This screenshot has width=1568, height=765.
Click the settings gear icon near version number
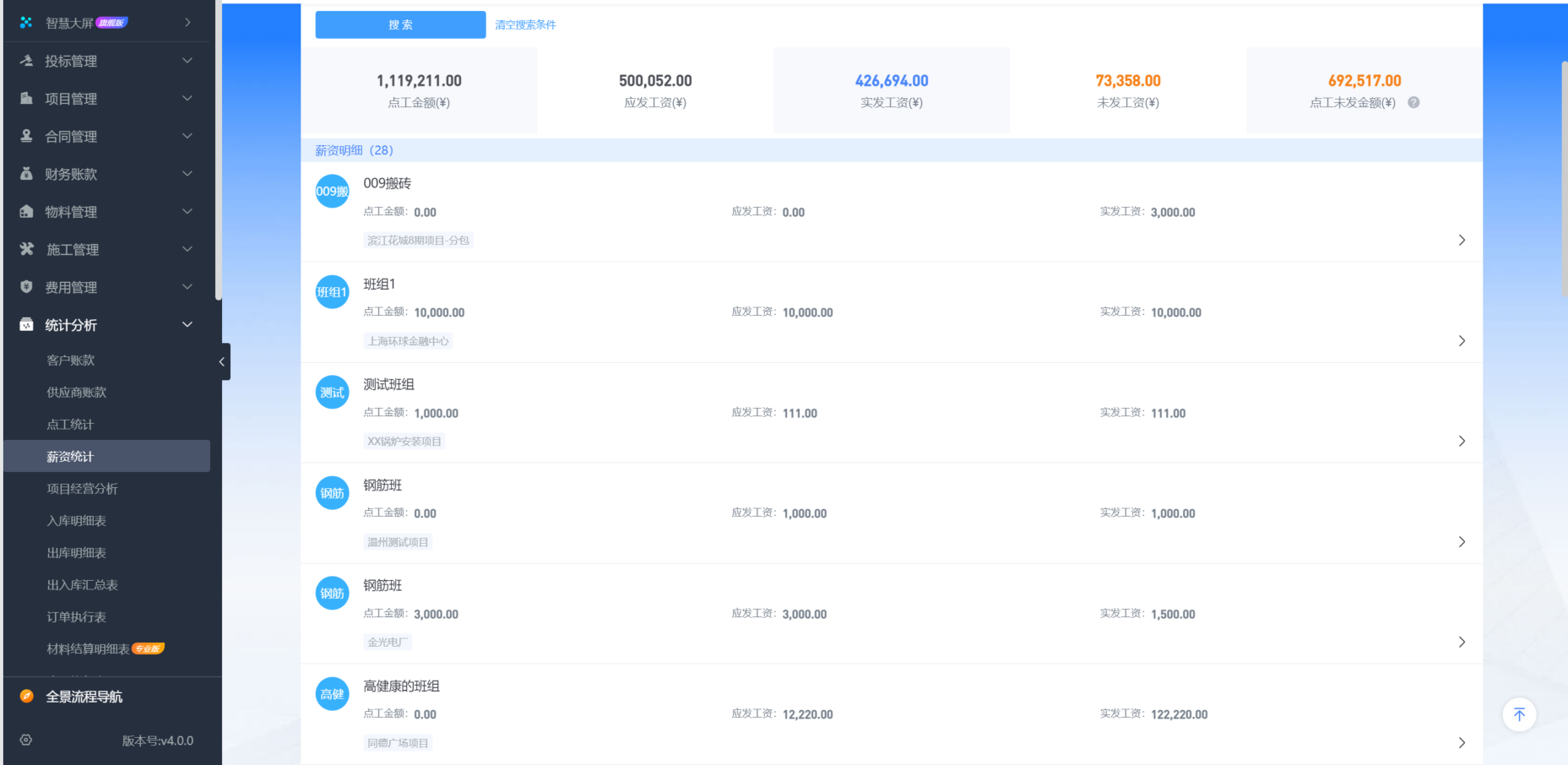tap(26, 740)
